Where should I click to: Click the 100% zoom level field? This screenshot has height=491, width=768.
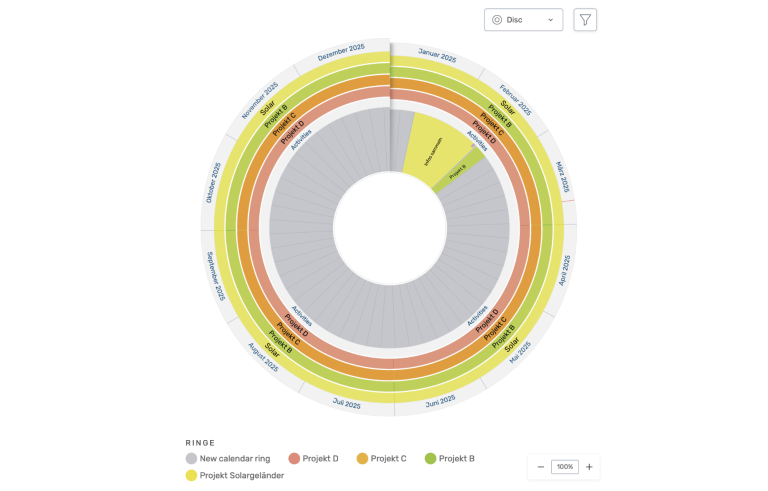(x=565, y=467)
